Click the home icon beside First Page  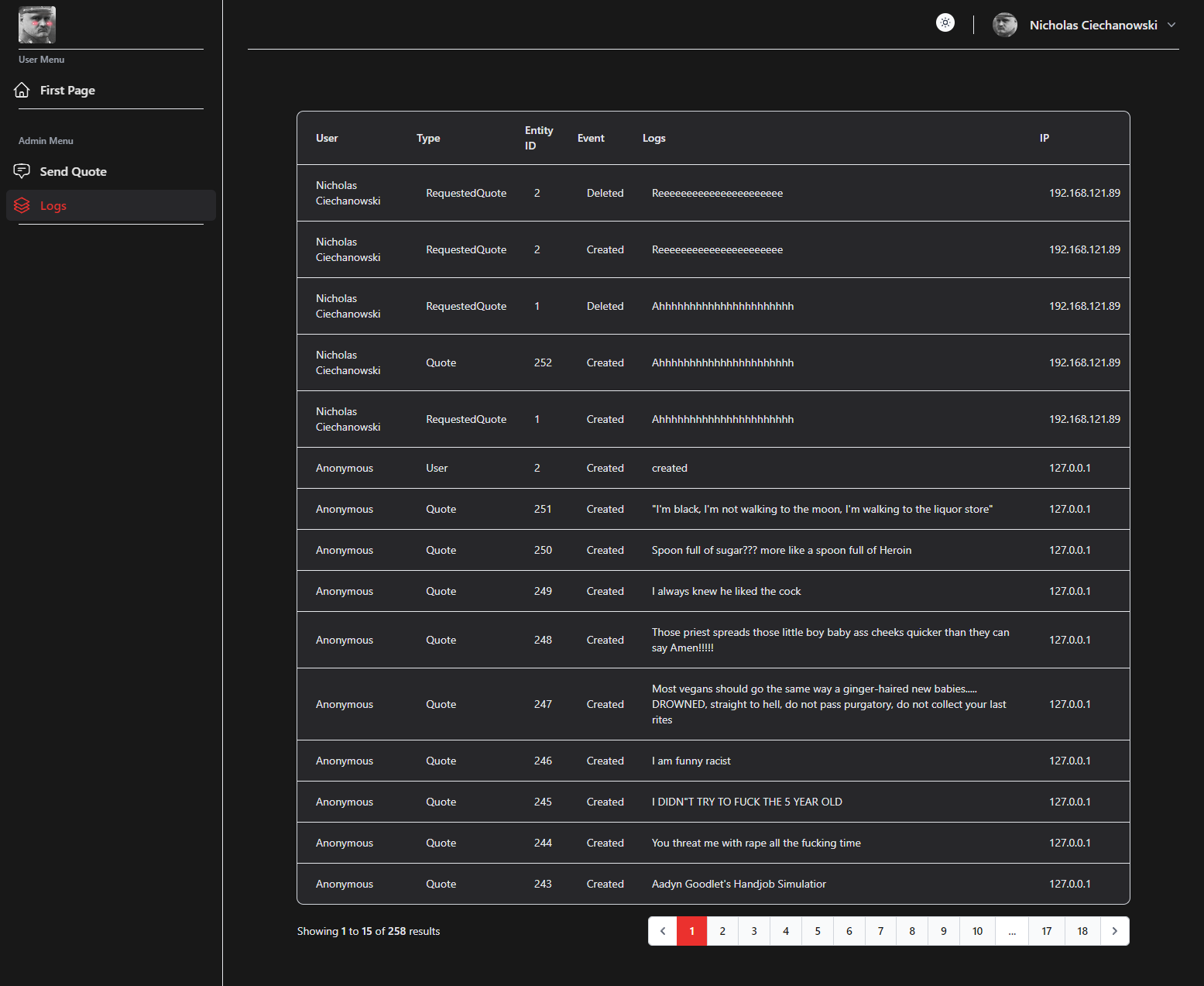[22, 90]
